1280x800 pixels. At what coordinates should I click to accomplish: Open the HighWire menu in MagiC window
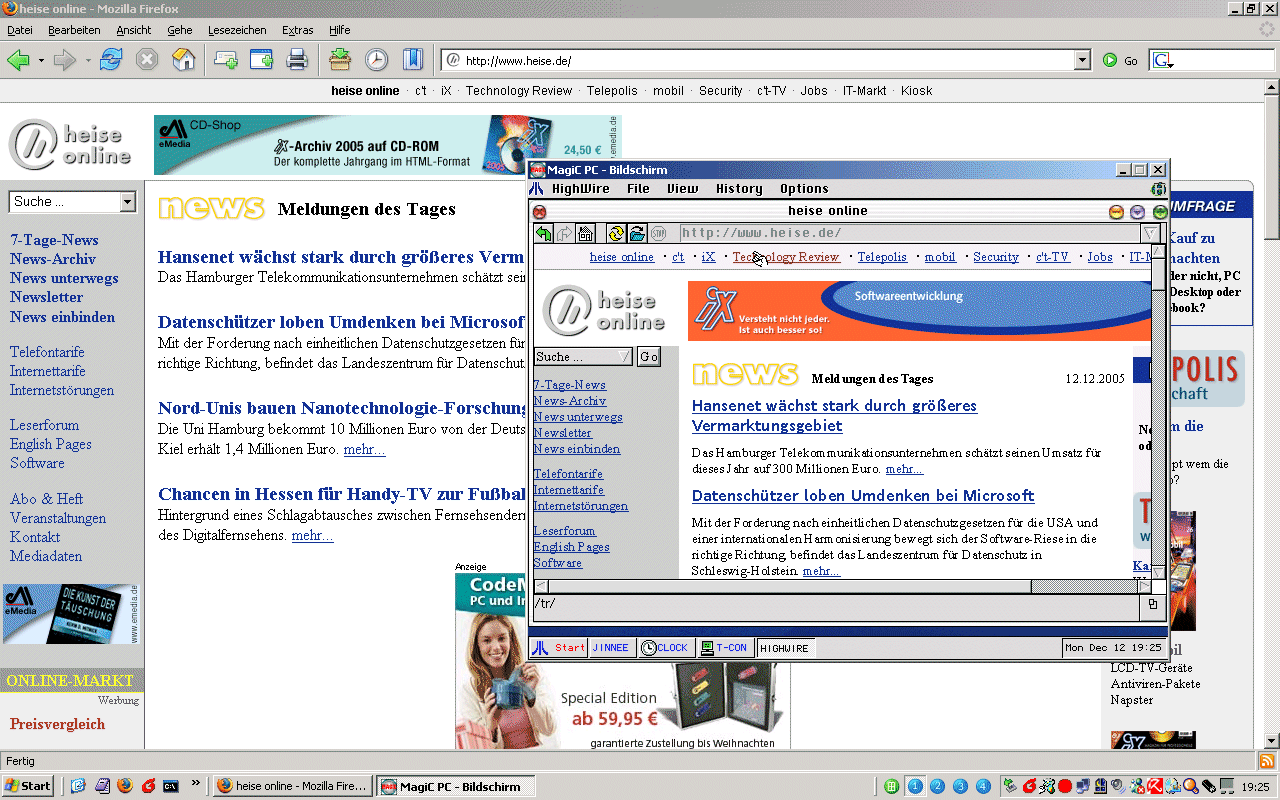(x=581, y=188)
